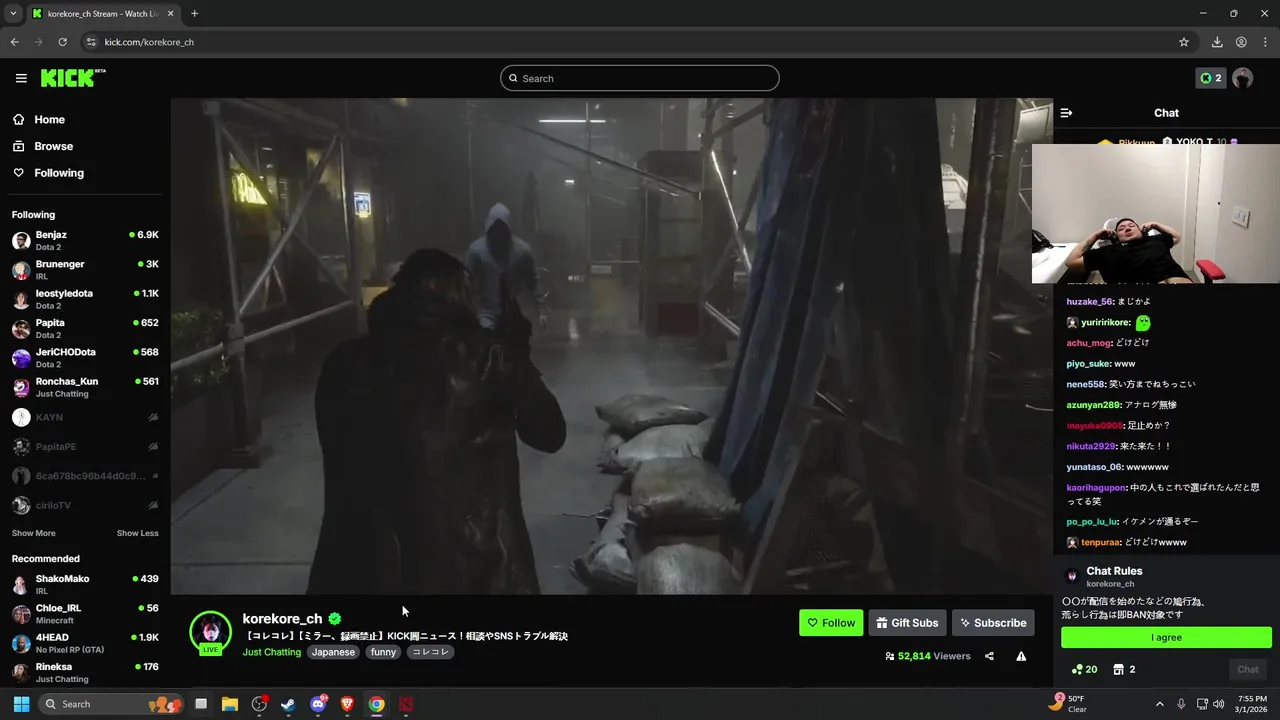Show hidden system tray icons
Image resolution: width=1280 pixels, height=720 pixels.
1159,704
